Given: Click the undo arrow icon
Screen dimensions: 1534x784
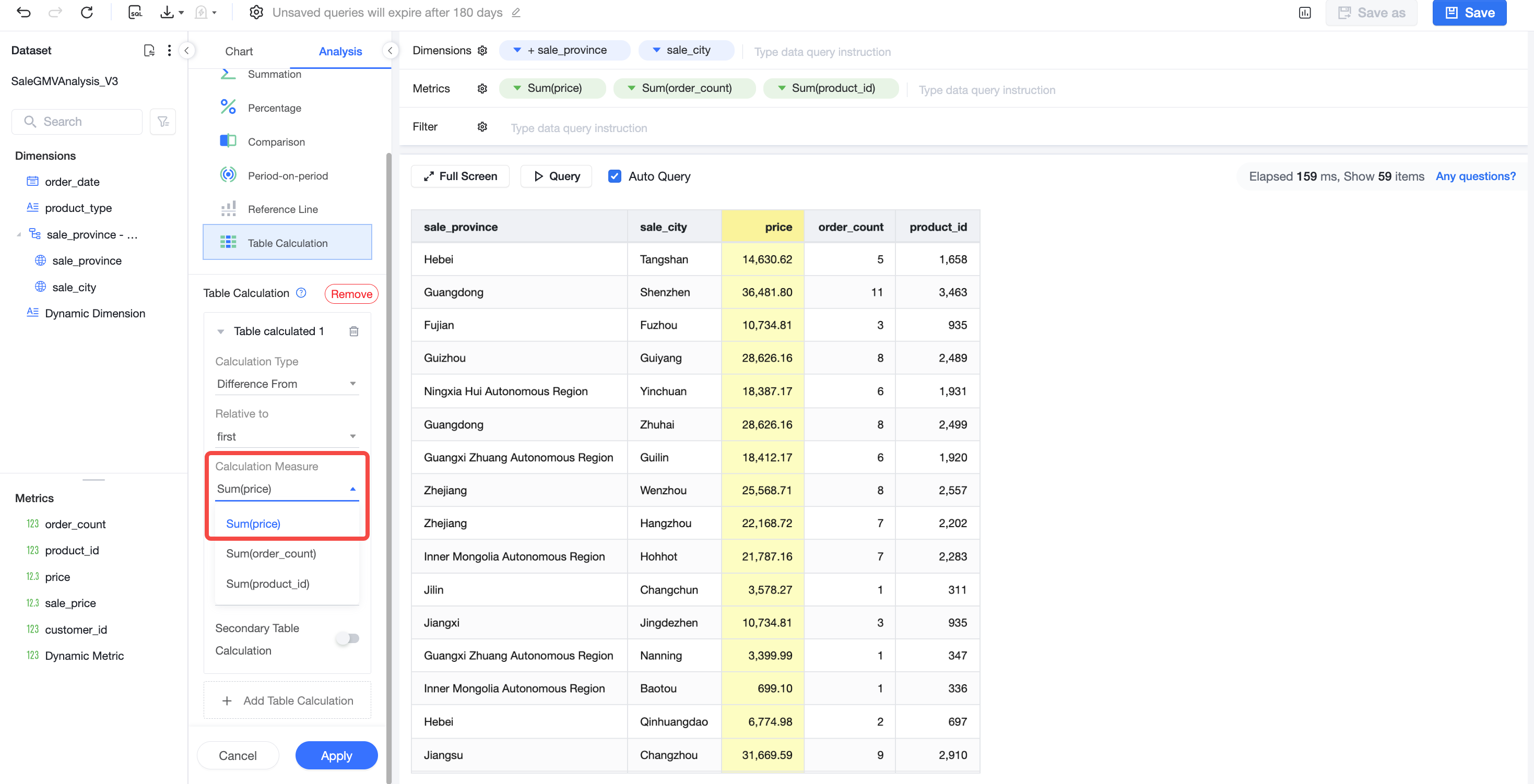Looking at the screenshot, I should (24, 13).
